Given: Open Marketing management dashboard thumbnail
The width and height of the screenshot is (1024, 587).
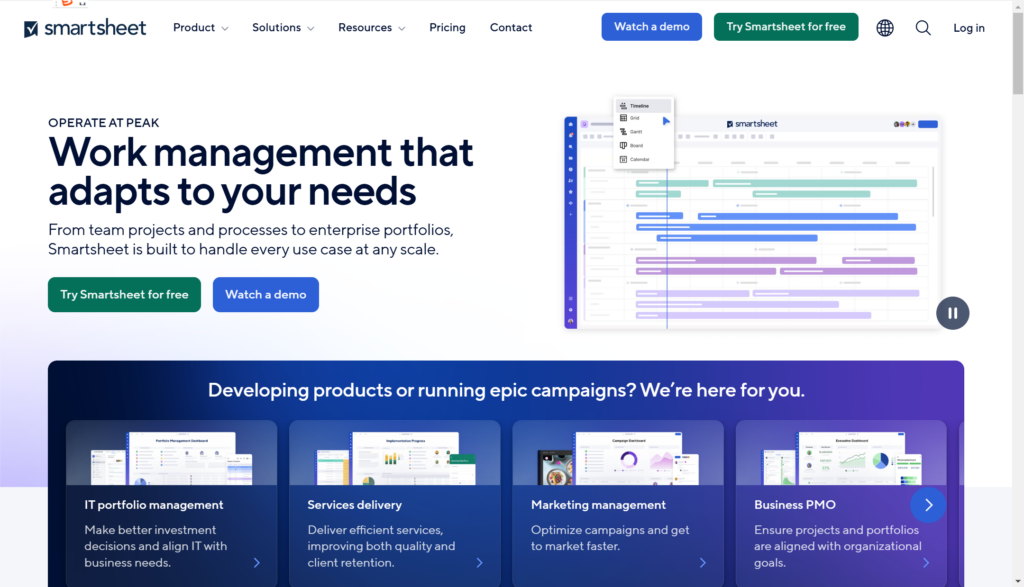Looking at the screenshot, I should (618, 457).
